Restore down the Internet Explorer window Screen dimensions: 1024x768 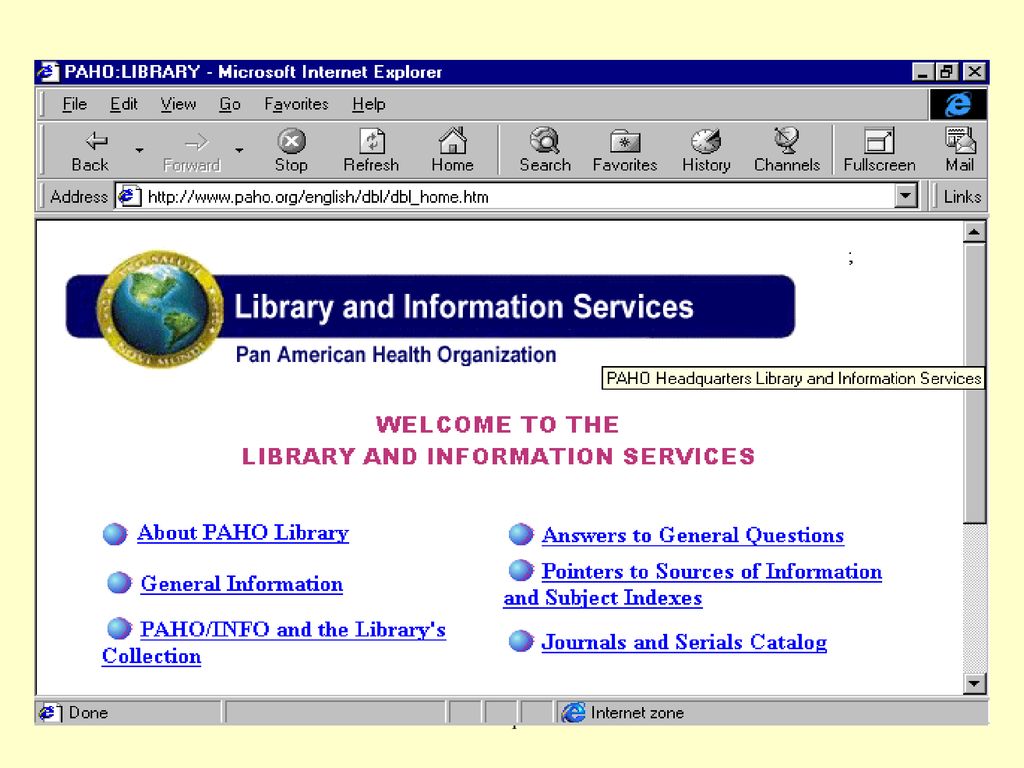point(947,72)
